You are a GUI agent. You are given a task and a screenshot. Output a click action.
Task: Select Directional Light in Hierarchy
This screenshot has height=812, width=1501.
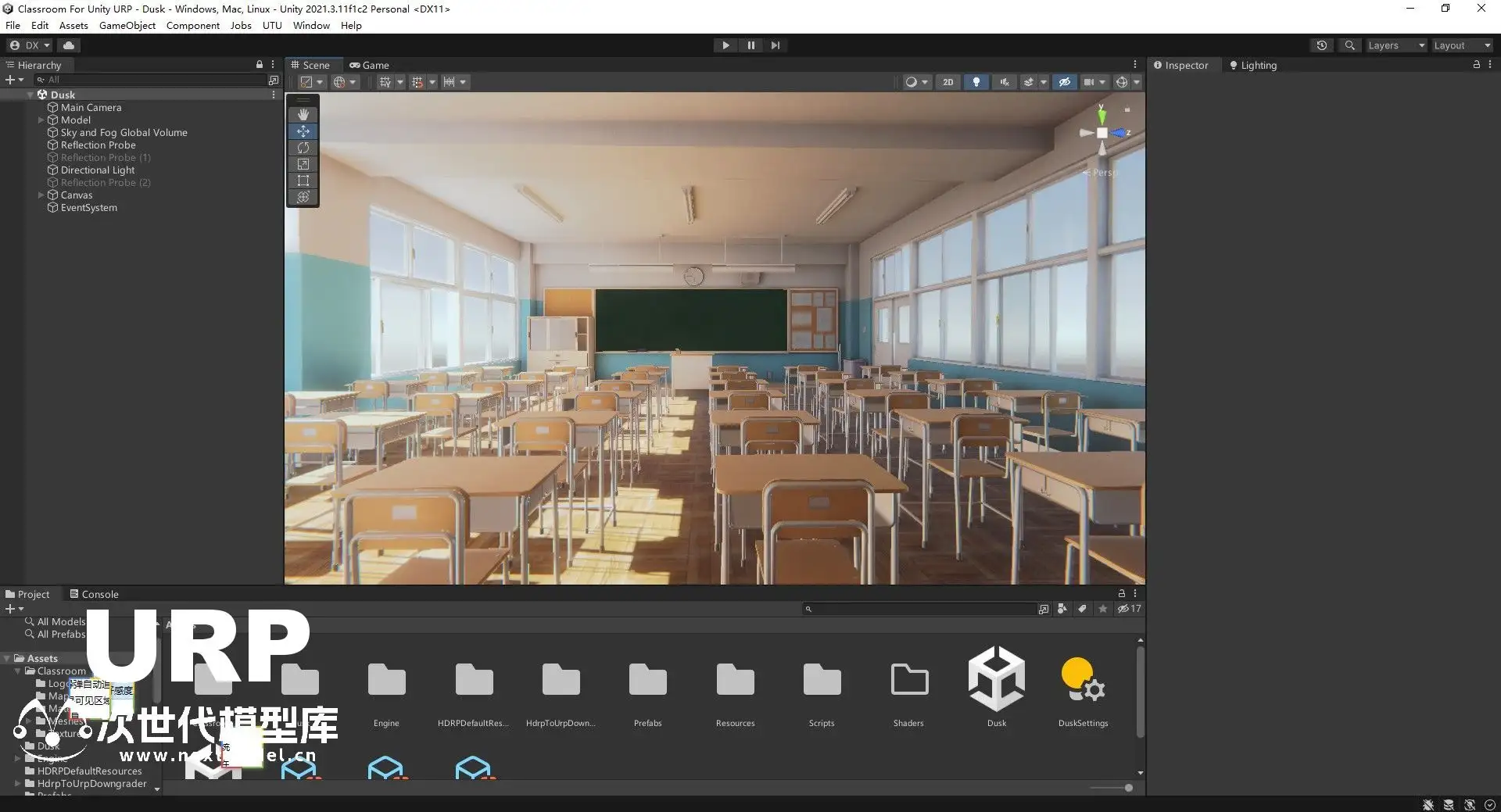pos(98,170)
